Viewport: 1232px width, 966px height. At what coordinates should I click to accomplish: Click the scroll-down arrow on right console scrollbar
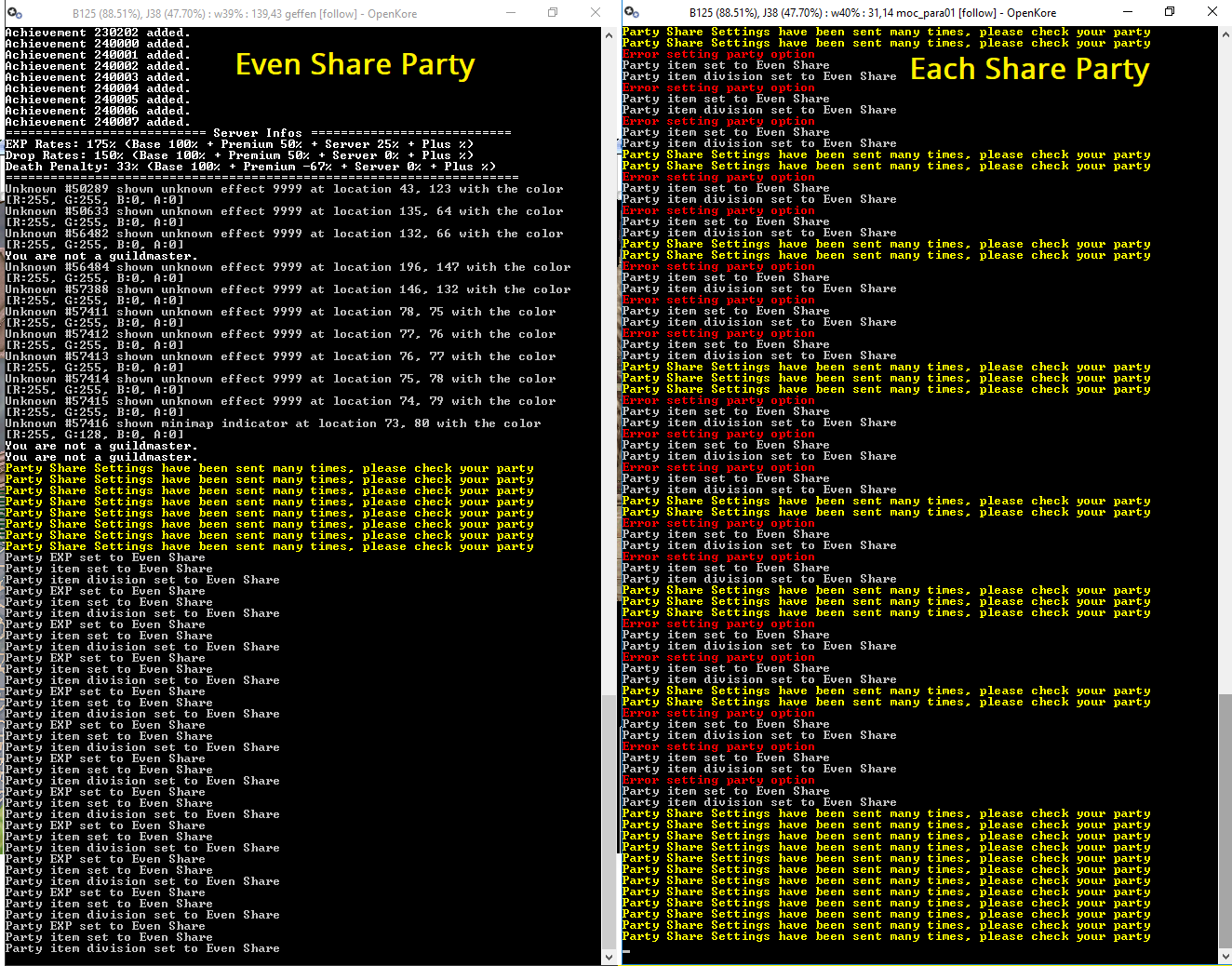click(1225, 957)
